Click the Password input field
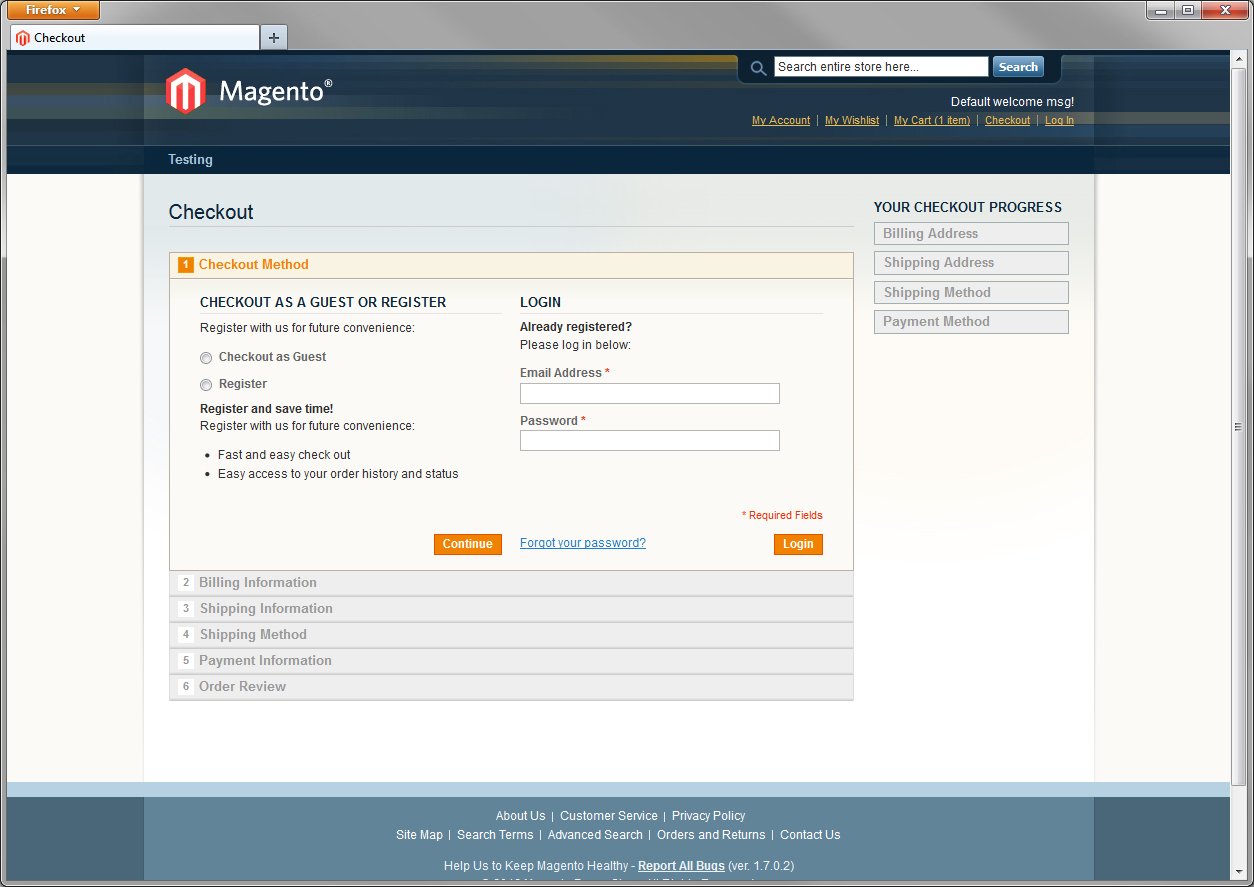The width and height of the screenshot is (1254, 887). click(650, 441)
